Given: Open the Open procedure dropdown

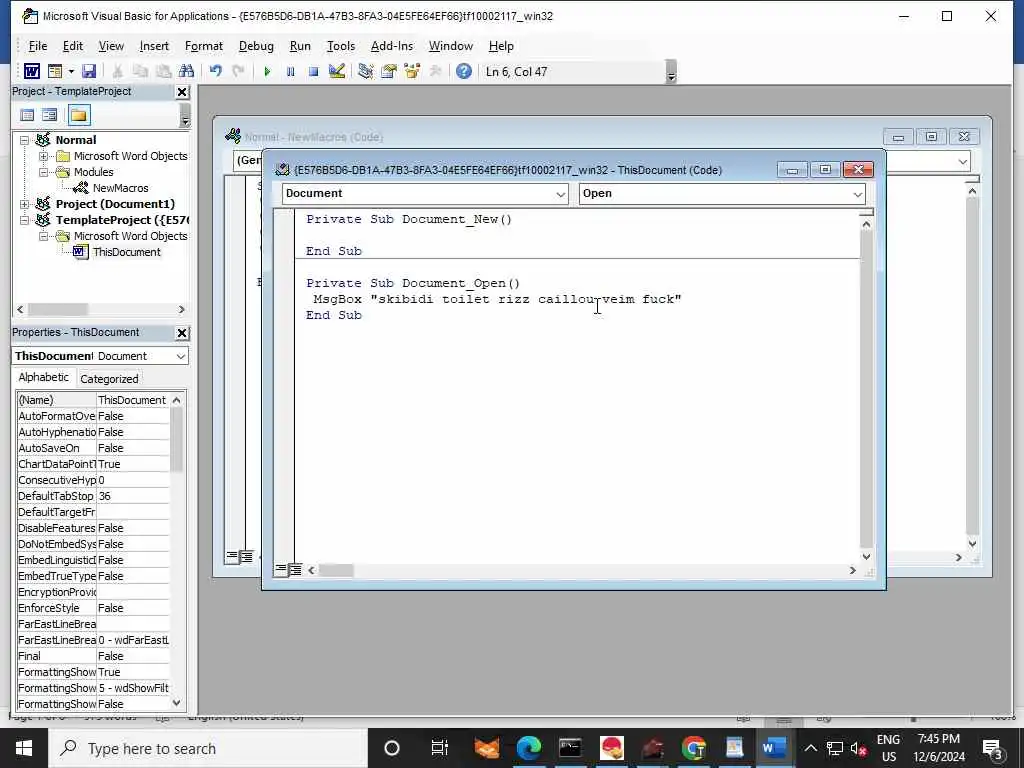Looking at the screenshot, I should 857,194.
